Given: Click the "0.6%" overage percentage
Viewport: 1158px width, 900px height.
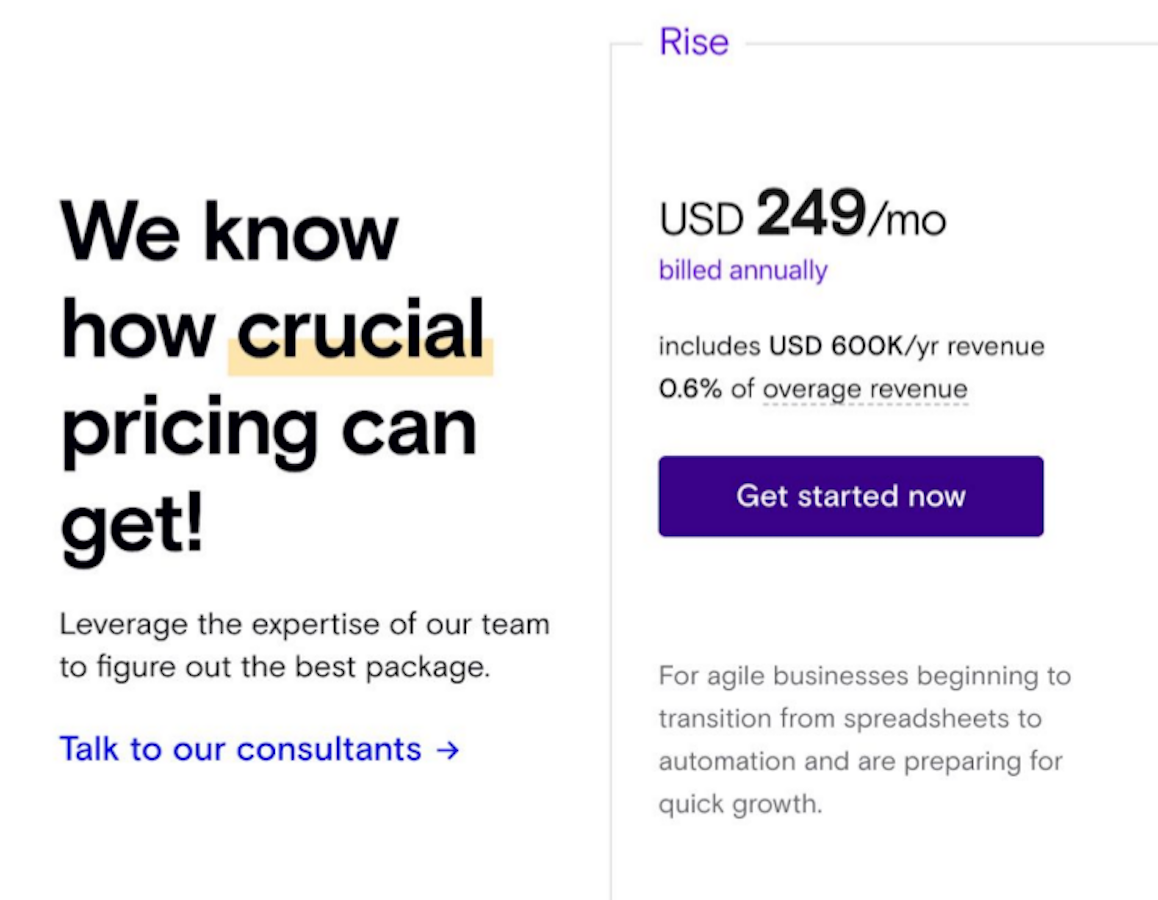Looking at the screenshot, I should [x=690, y=389].
